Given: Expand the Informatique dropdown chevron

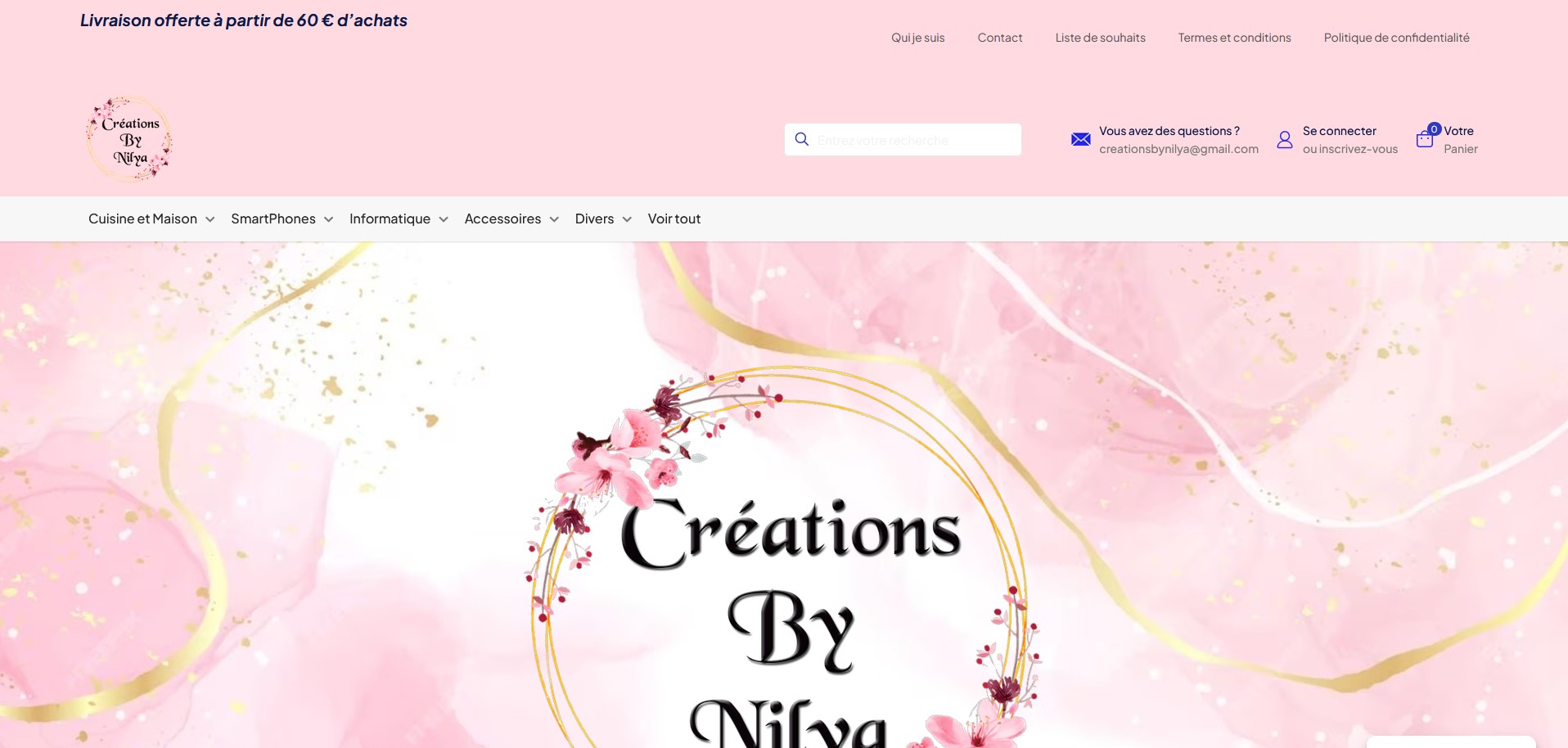Looking at the screenshot, I should point(444,219).
